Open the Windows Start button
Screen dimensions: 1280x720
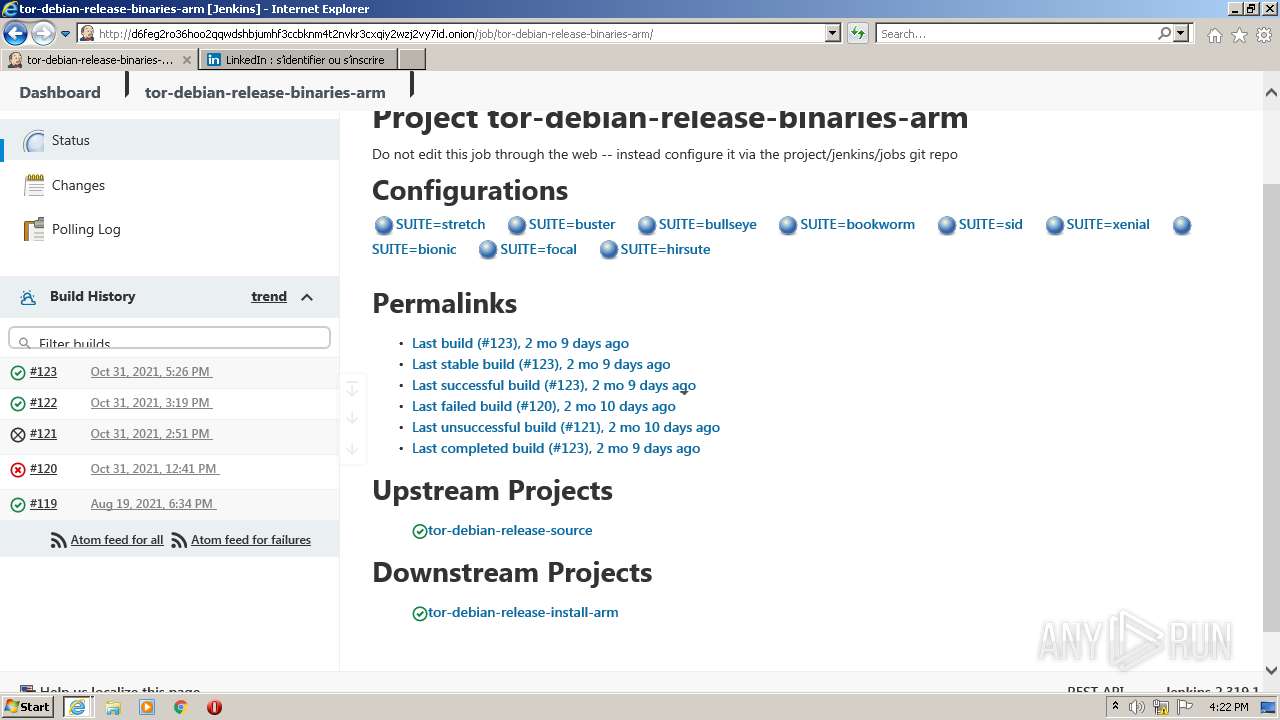27,707
